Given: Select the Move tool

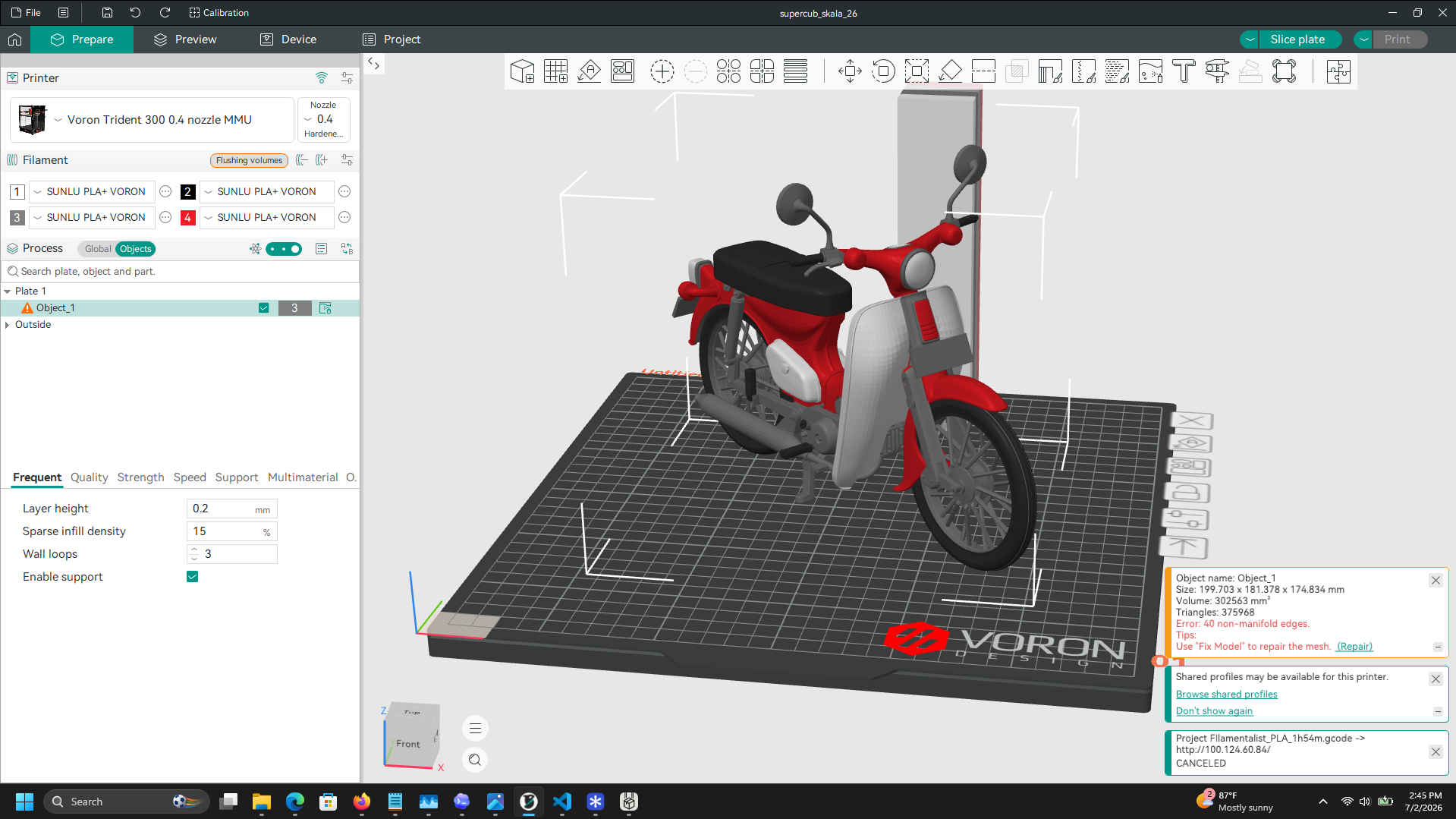Looking at the screenshot, I should tap(850, 71).
